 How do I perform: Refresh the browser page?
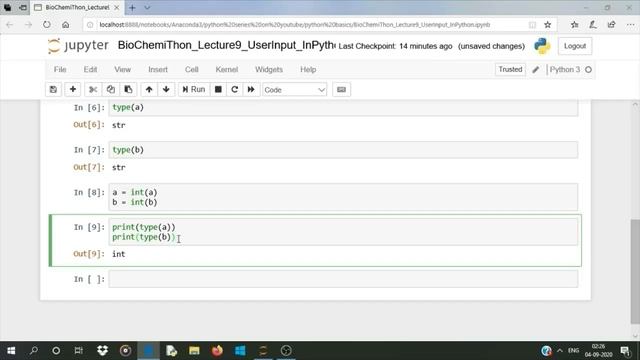click(47, 24)
